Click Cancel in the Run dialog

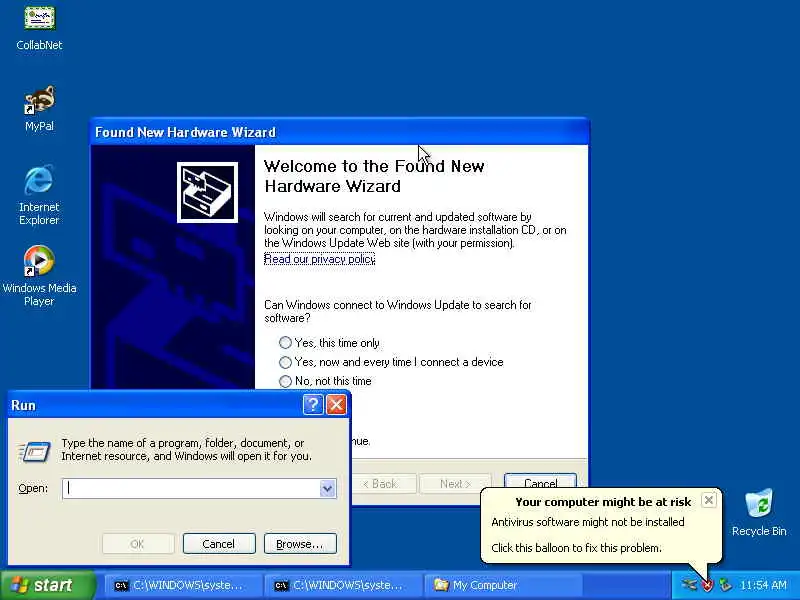219,544
